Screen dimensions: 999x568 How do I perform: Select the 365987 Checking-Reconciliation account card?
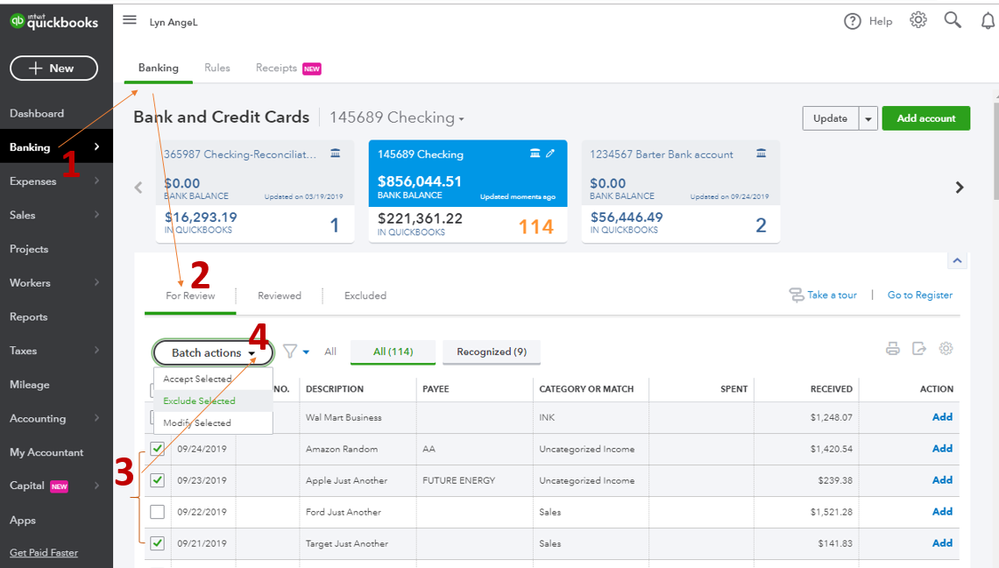click(255, 192)
